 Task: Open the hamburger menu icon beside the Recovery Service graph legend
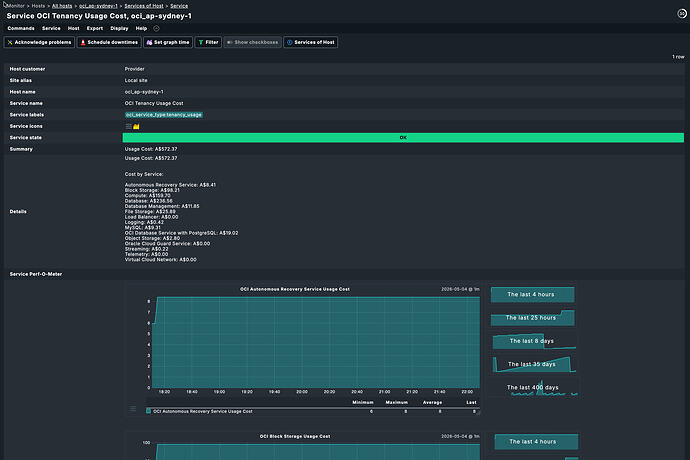click(x=133, y=409)
